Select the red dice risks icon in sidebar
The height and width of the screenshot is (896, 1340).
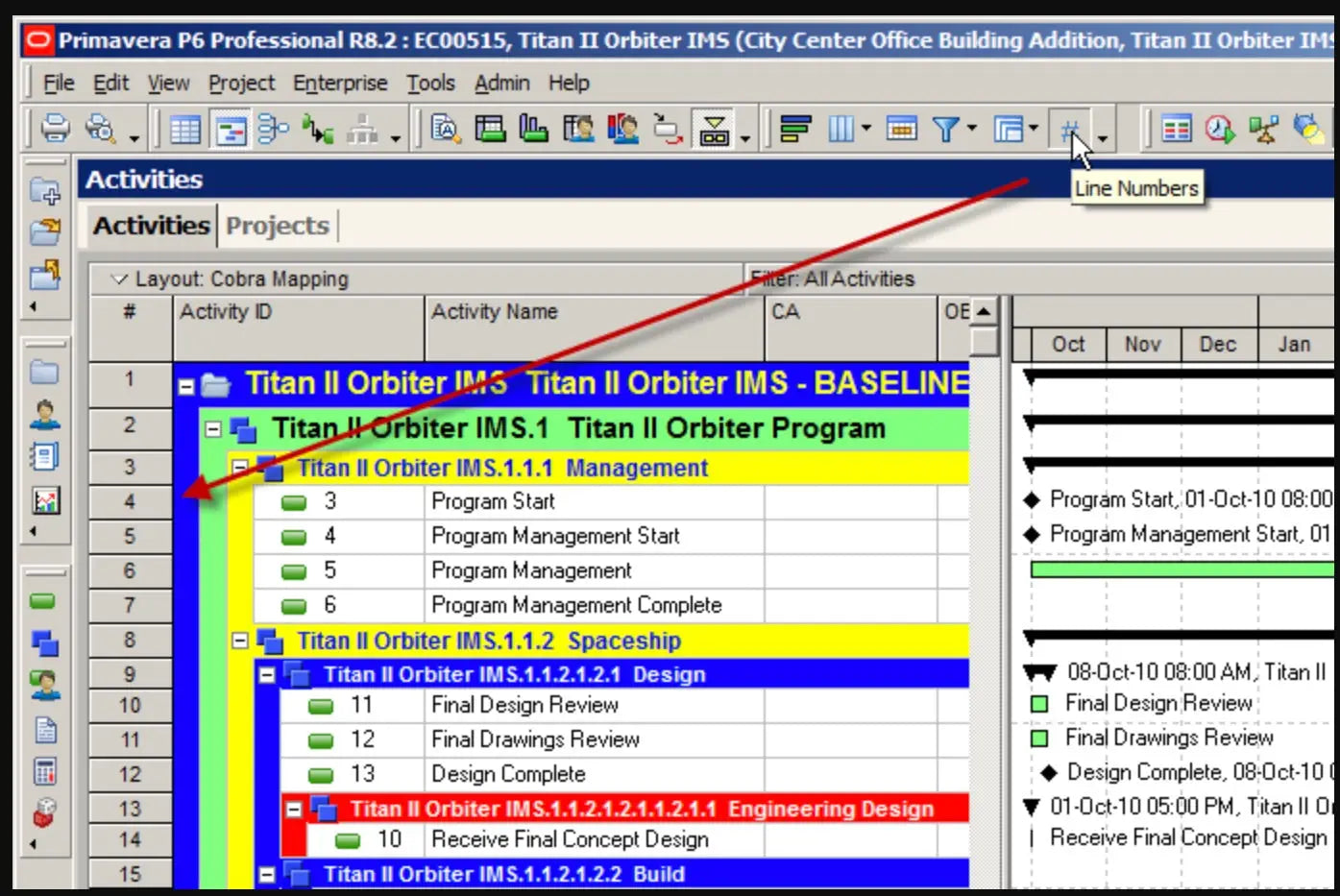pos(45,810)
